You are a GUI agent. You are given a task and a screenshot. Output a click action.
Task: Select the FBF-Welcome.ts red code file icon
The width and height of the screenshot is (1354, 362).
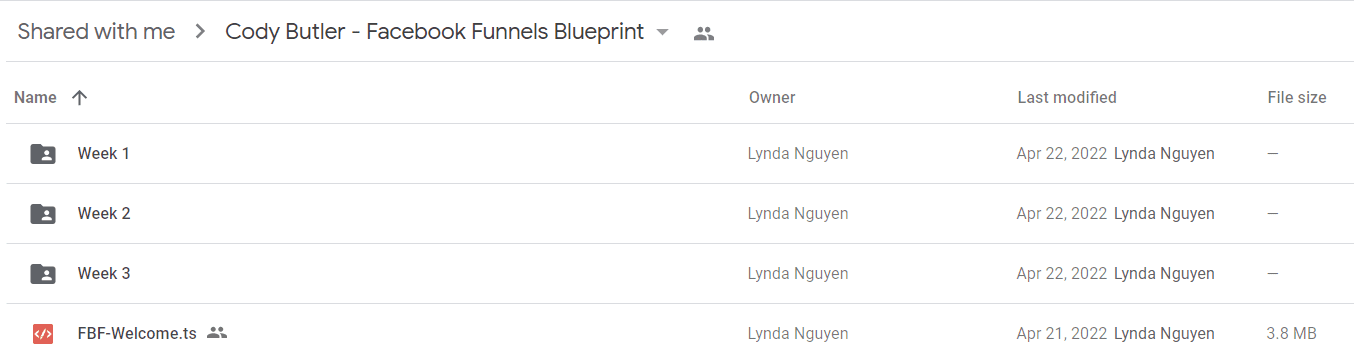(x=43, y=334)
